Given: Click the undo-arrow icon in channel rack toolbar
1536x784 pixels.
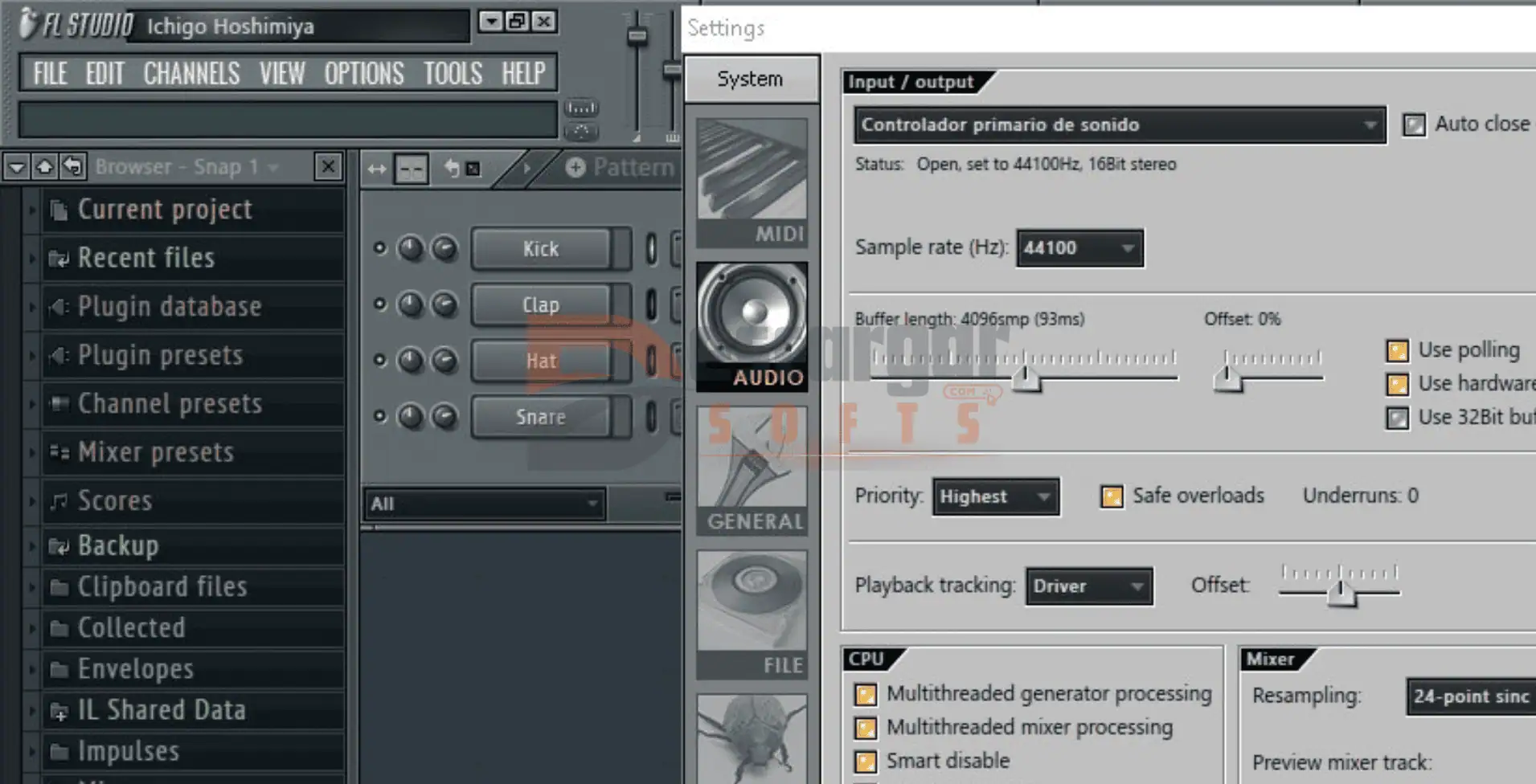Looking at the screenshot, I should pyautogui.click(x=453, y=168).
